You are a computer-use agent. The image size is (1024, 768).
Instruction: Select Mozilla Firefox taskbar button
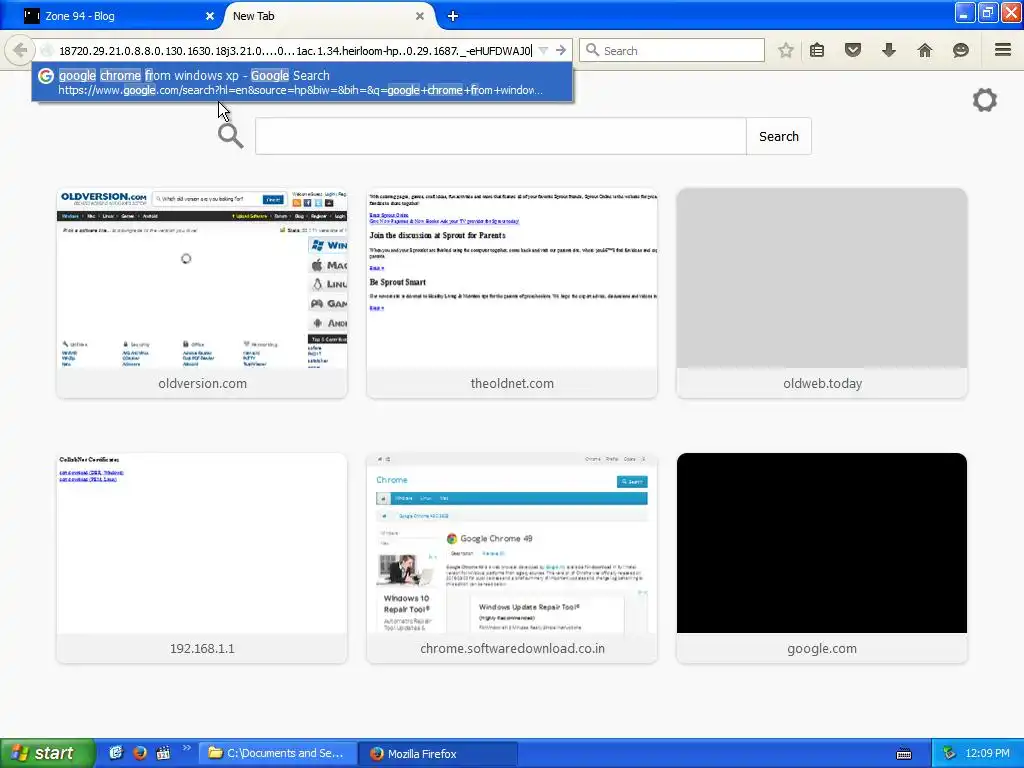439,753
